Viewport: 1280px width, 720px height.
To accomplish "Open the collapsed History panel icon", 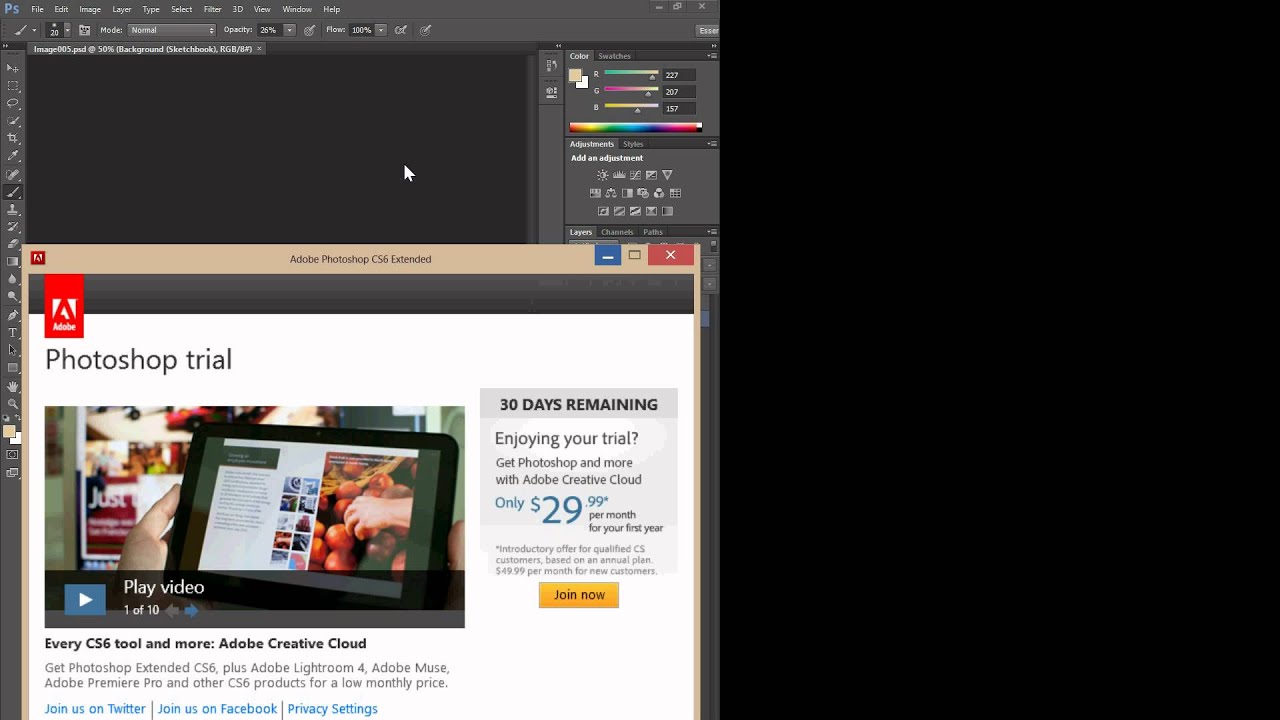I will point(551,66).
